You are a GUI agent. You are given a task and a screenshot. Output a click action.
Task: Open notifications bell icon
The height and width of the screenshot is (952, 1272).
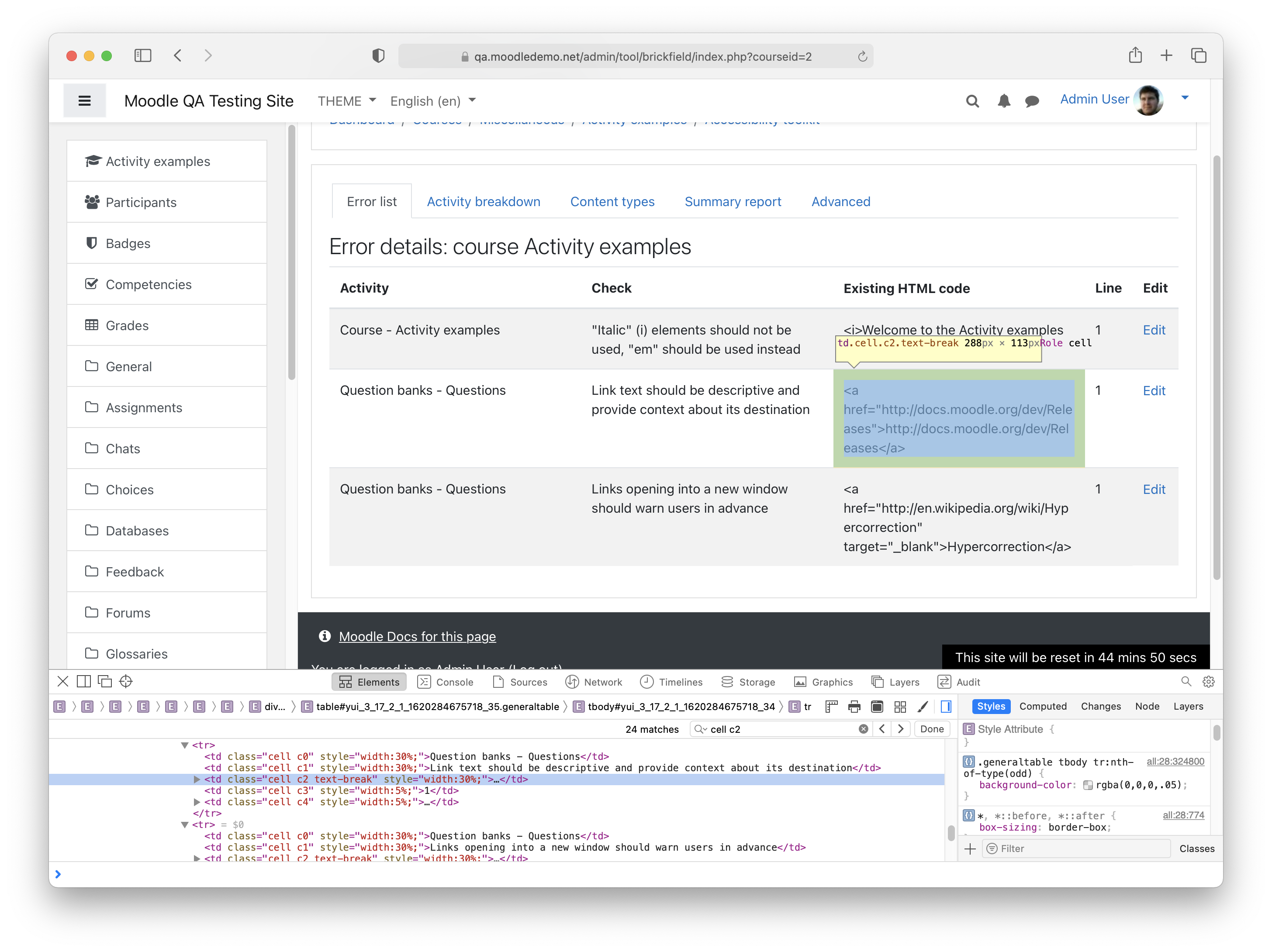[x=1003, y=101]
